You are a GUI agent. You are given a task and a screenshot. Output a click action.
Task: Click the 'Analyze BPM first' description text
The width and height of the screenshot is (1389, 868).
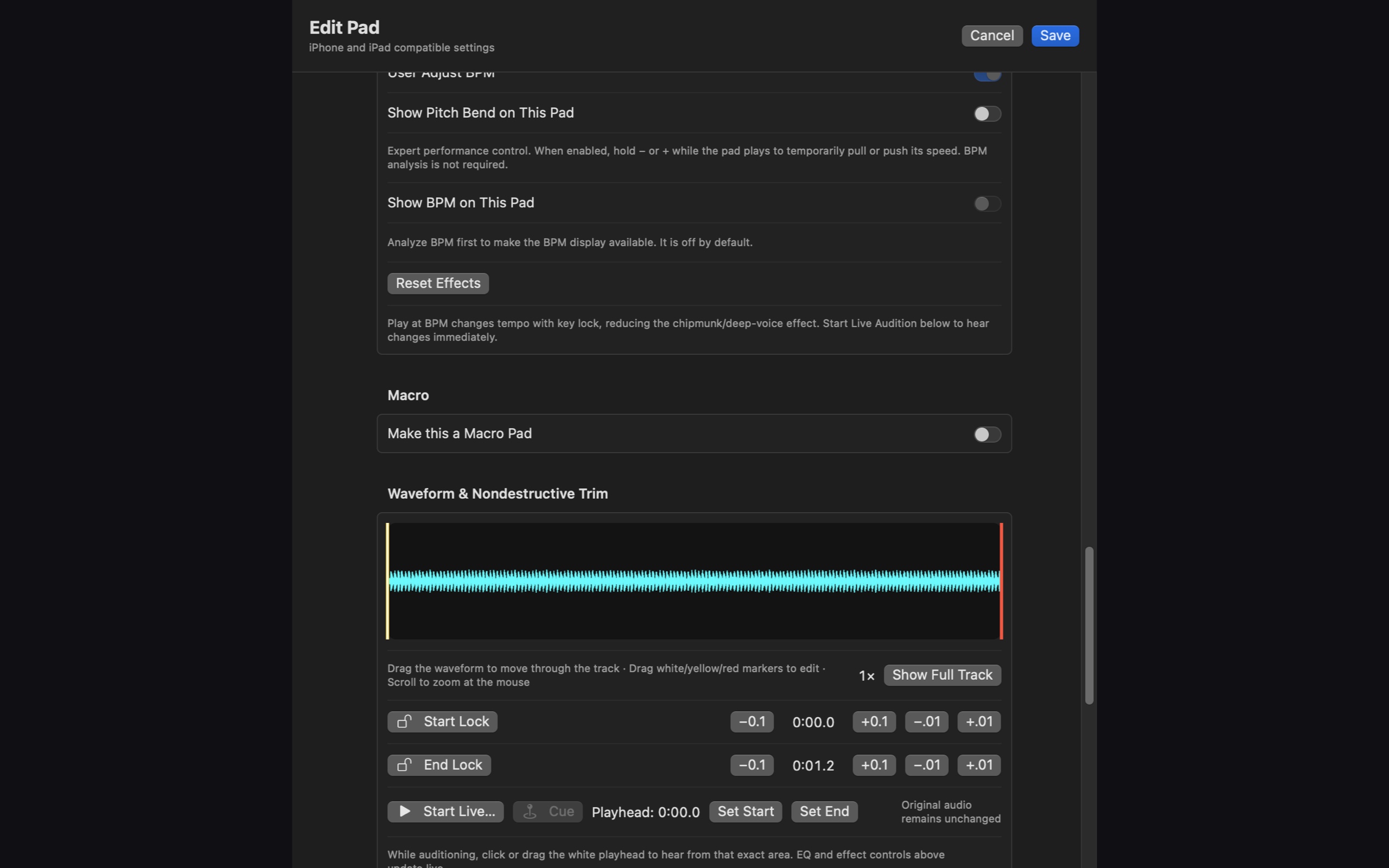(x=569, y=242)
